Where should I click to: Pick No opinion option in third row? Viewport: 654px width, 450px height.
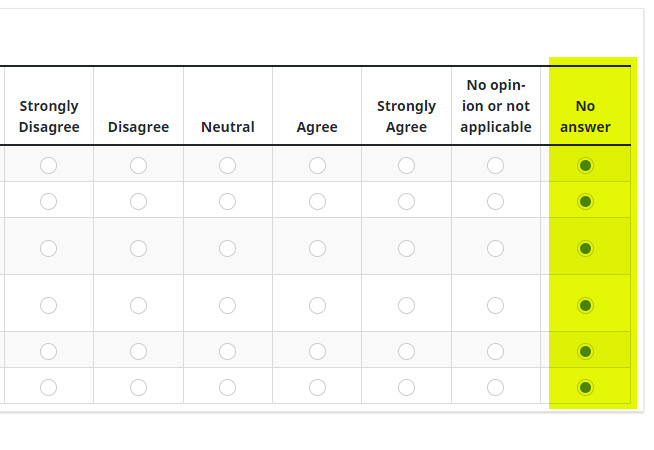(495, 248)
